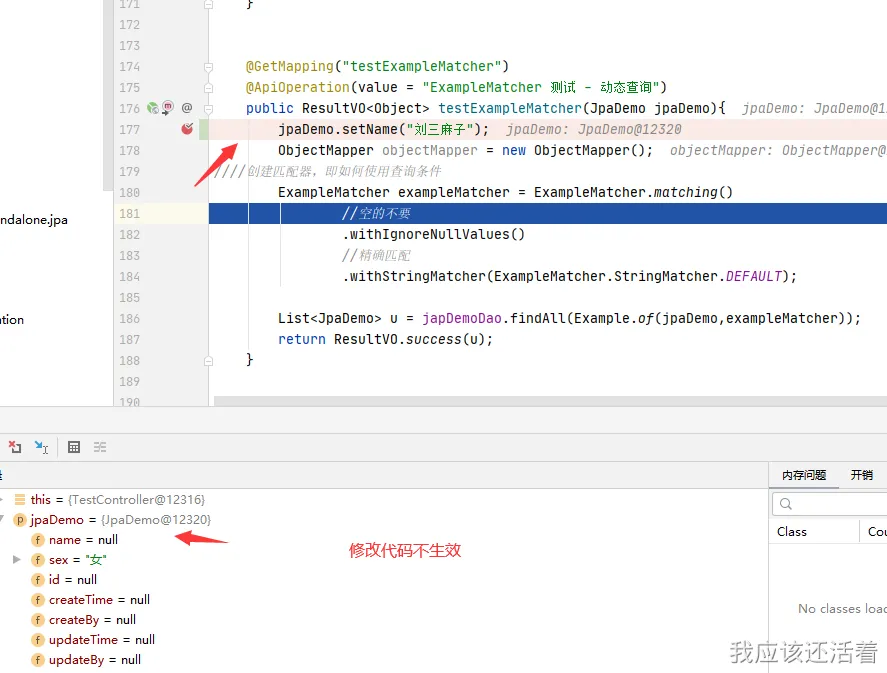This screenshot has height=673, width=887.
Task: Click the @ annotation gutter icon on line 176
Action: coord(186,108)
